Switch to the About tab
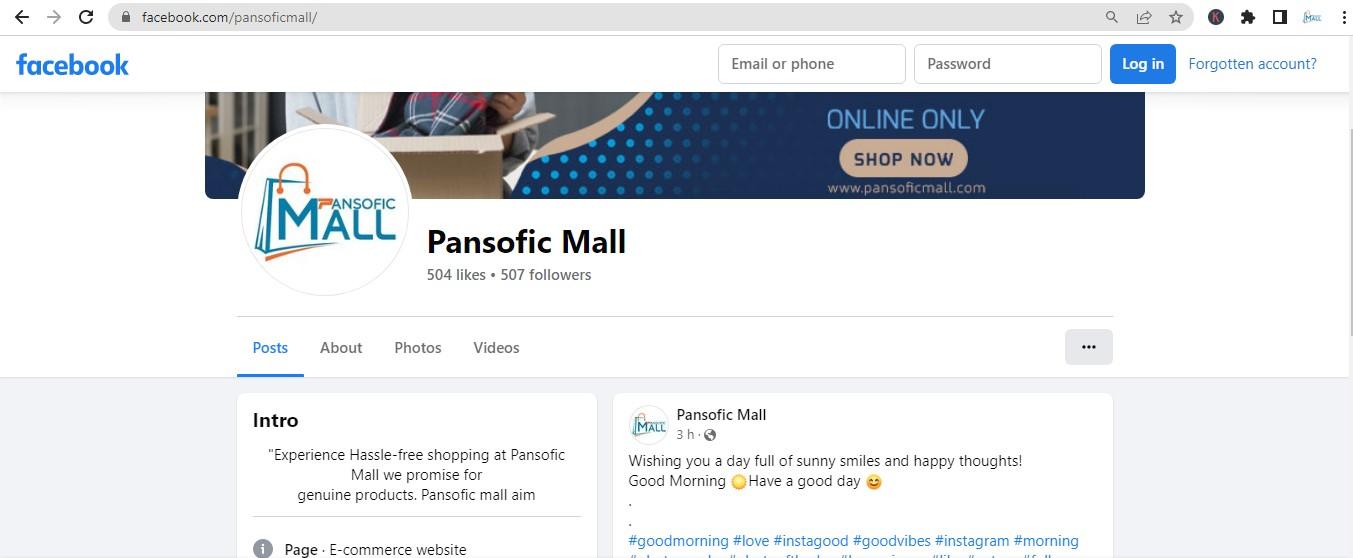1353x558 pixels. tap(341, 348)
